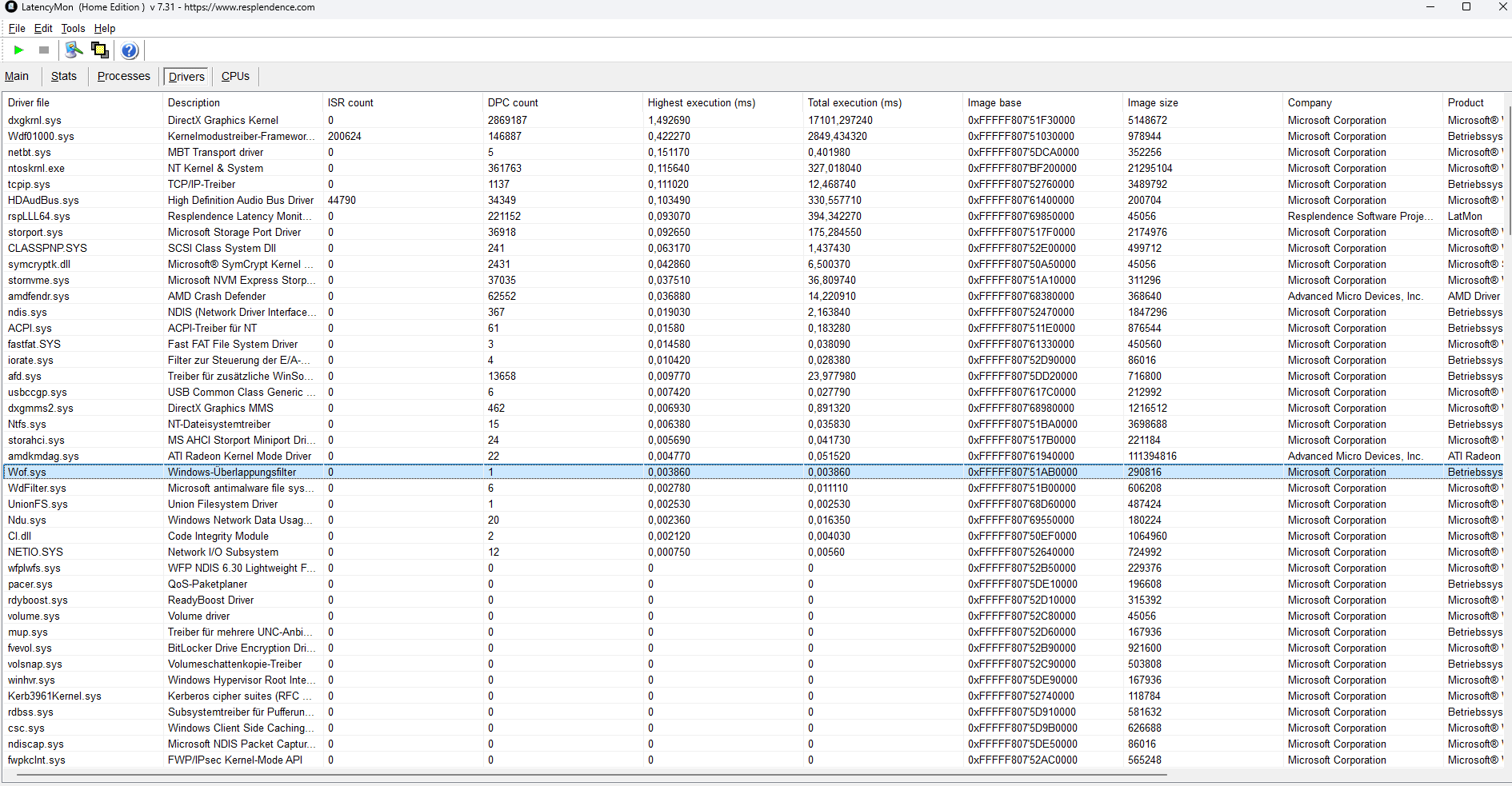Select the afd.sys driver row
The height and width of the screenshot is (786, 1512).
click(754, 377)
